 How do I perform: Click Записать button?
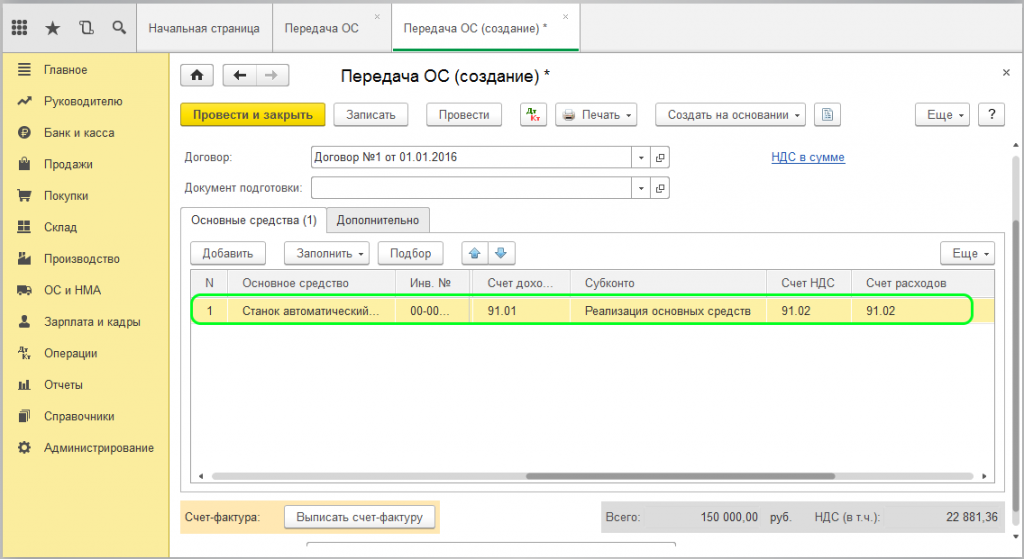click(371, 115)
